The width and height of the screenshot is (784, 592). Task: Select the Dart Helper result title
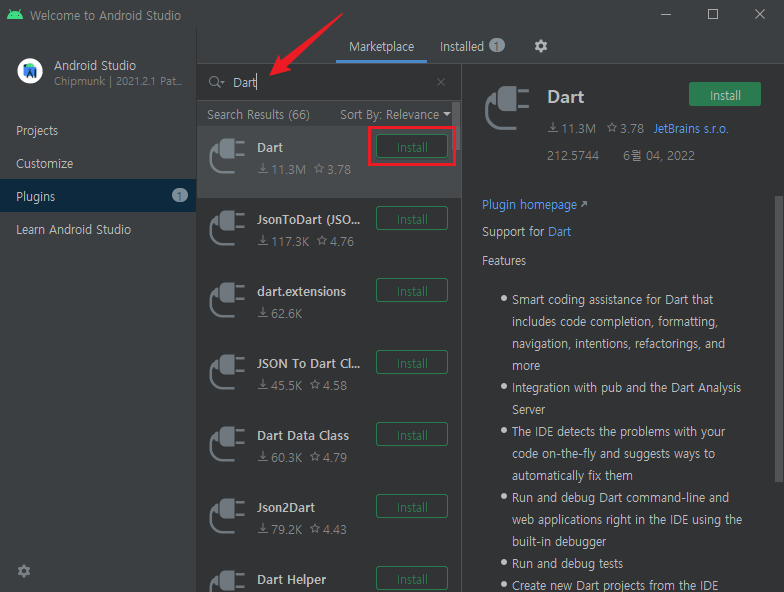point(292,580)
